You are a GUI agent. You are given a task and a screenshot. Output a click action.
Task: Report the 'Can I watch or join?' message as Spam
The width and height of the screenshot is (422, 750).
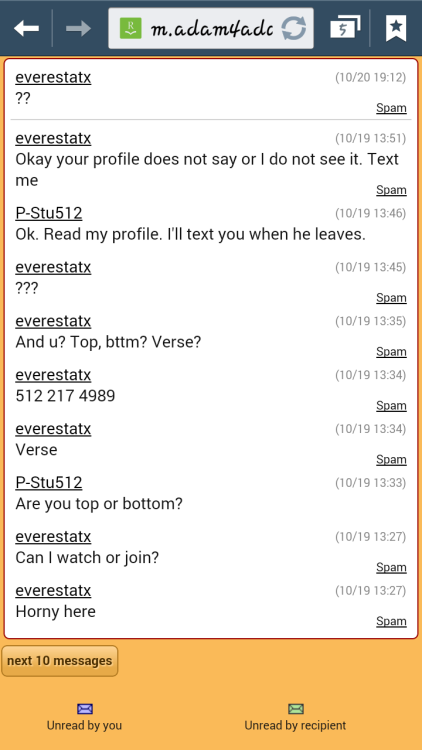391,567
